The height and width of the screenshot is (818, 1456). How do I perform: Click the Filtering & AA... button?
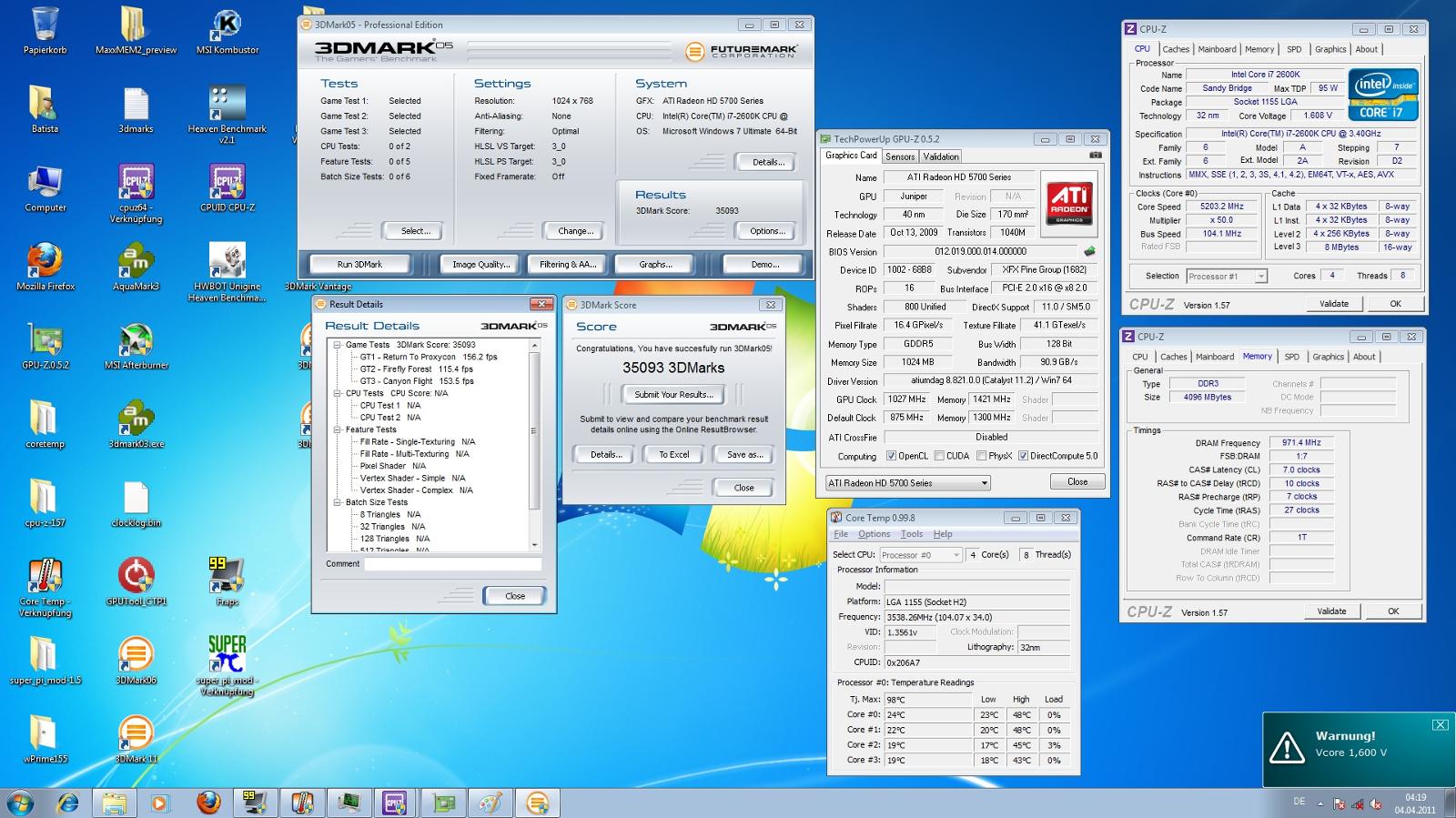567,265
